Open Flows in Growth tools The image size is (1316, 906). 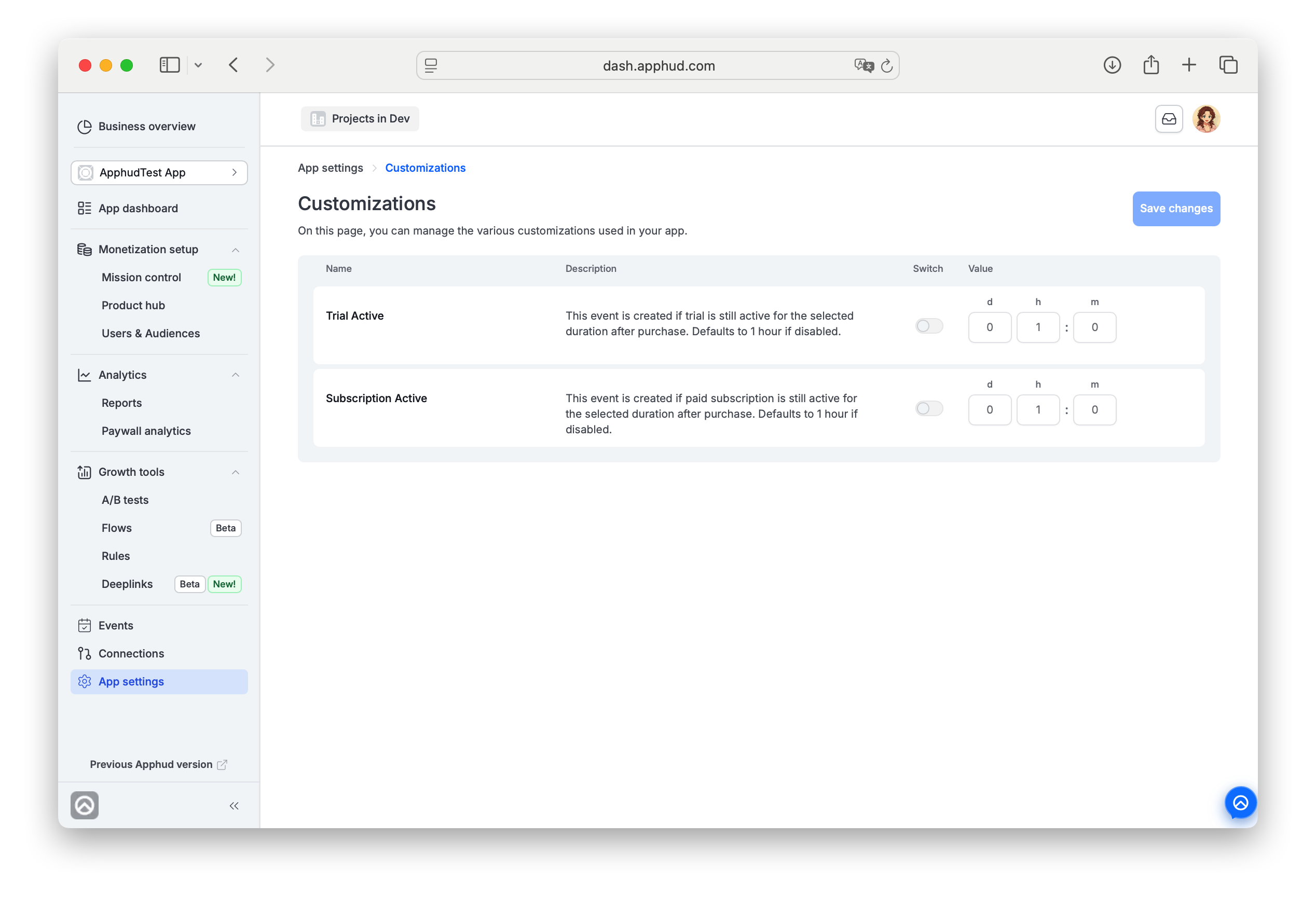(x=116, y=528)
